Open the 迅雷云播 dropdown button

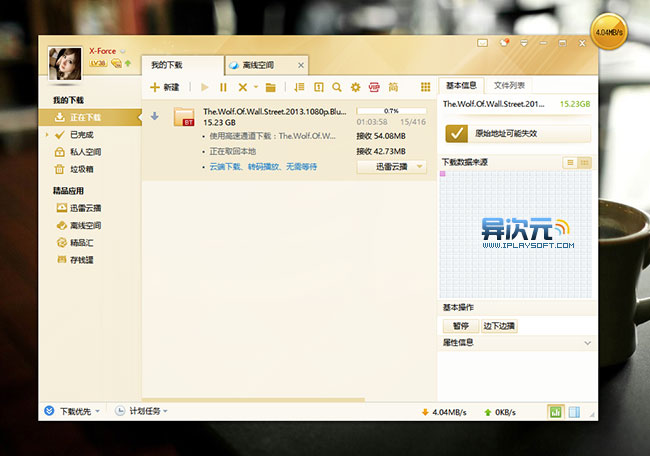coord(392,167)
